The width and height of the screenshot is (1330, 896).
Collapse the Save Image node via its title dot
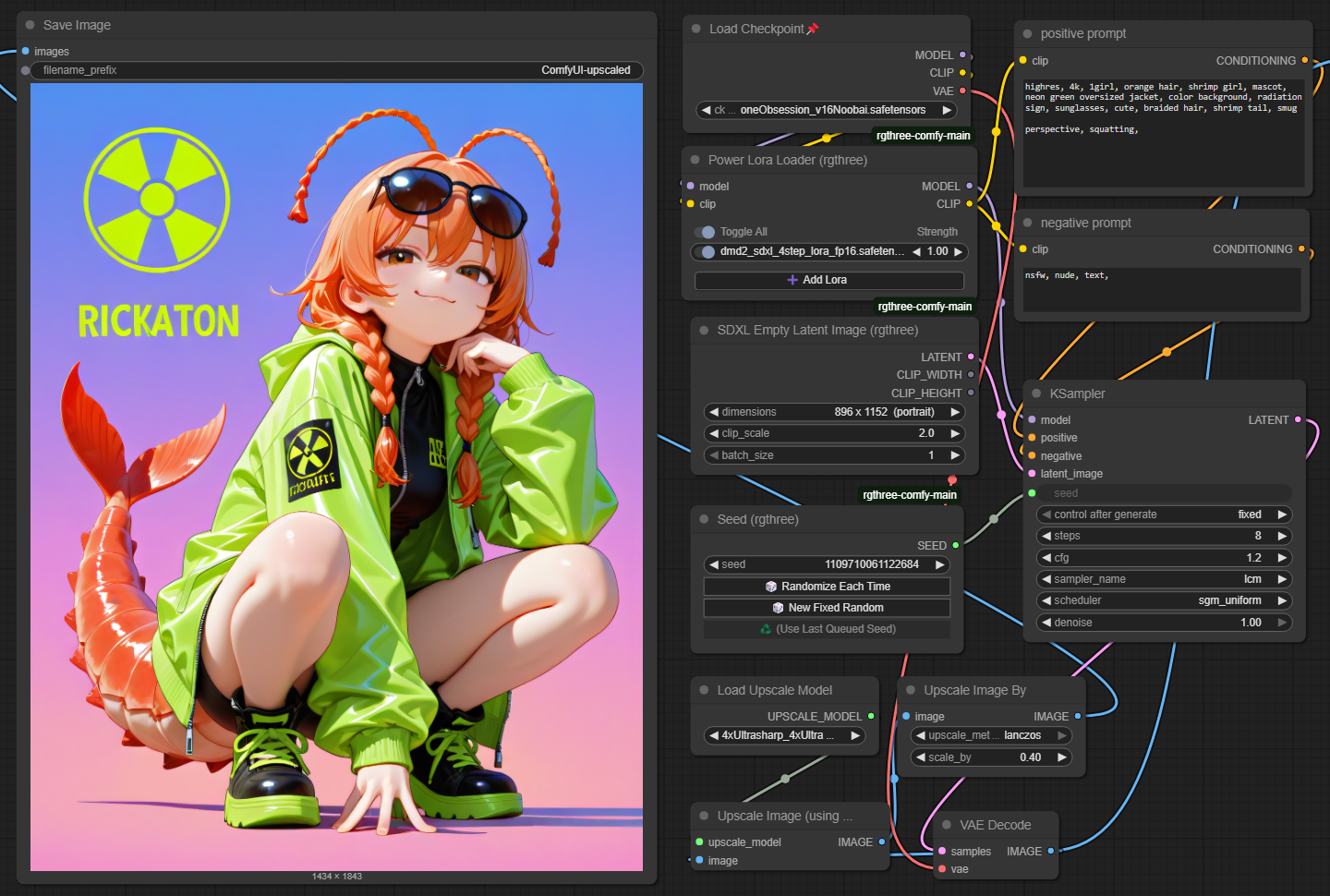tap(30, 25)
